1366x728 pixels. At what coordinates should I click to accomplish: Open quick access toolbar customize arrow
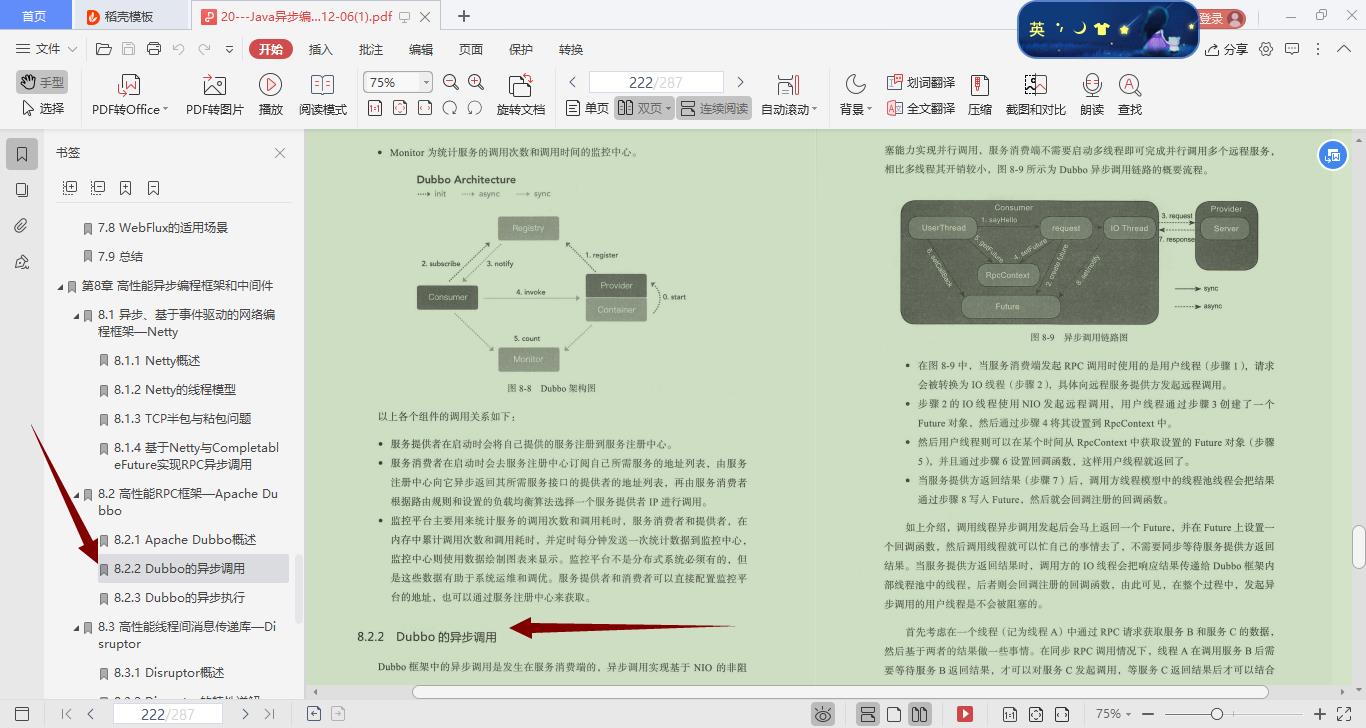pyautogui.click(x=229, y=49)
